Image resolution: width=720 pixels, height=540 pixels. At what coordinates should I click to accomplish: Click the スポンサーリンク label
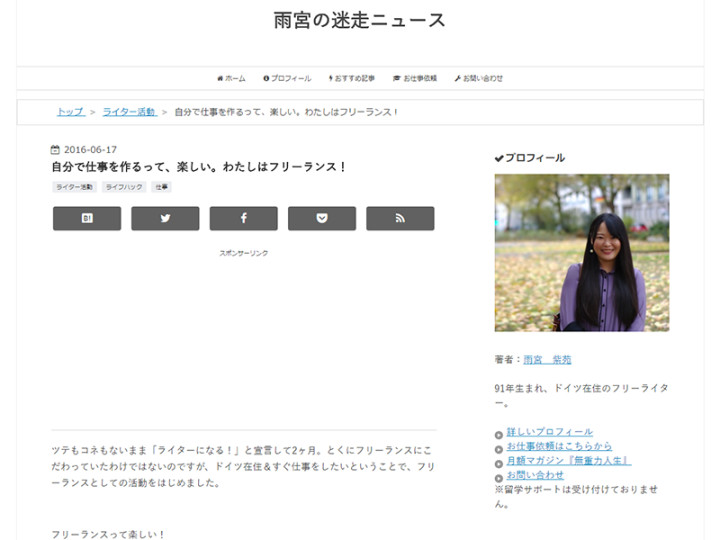click(x=243, y=253)
